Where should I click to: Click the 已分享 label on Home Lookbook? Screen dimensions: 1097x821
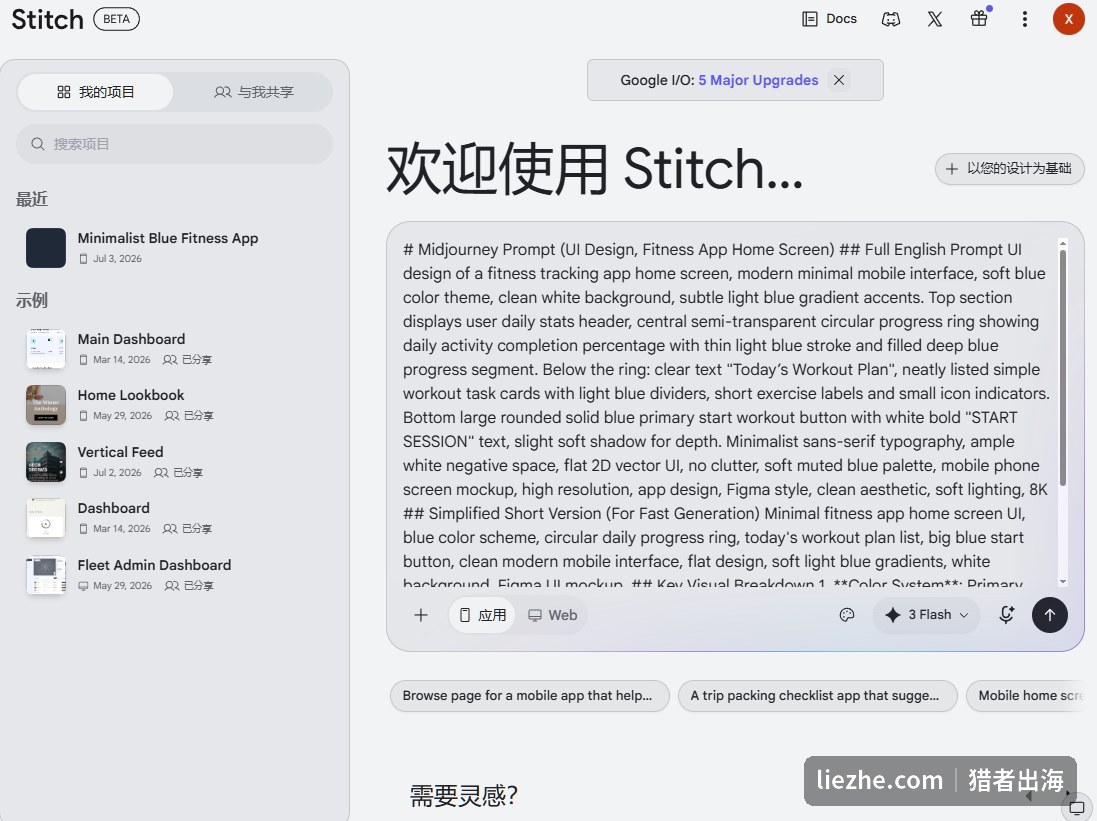click(x=199, y=416)
